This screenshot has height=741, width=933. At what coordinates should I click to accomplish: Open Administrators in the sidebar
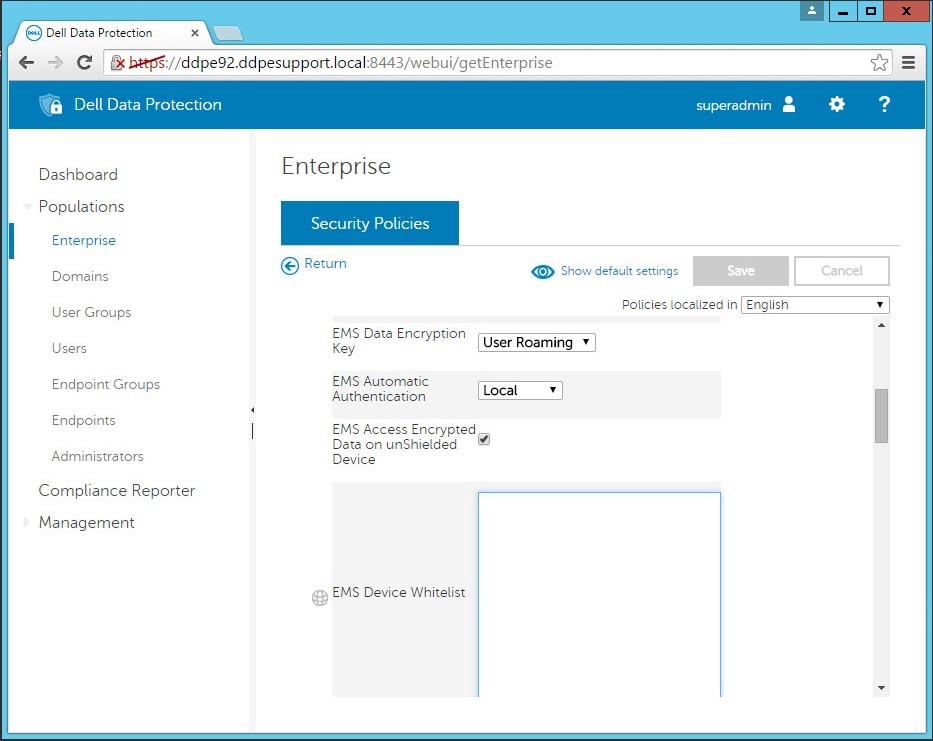pyautogui.click(x=97, y=457)
